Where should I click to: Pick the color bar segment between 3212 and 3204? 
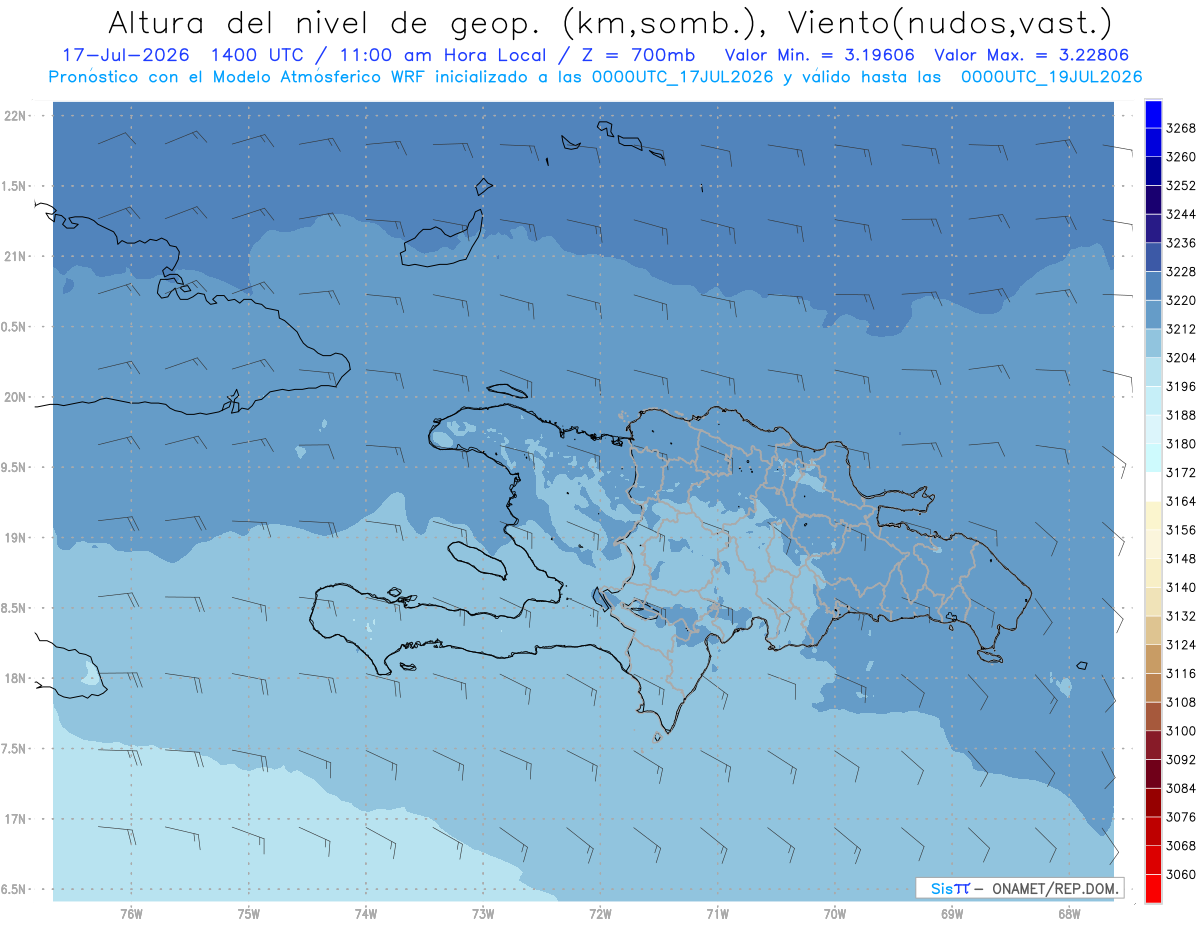click(x=1152, y=343)
